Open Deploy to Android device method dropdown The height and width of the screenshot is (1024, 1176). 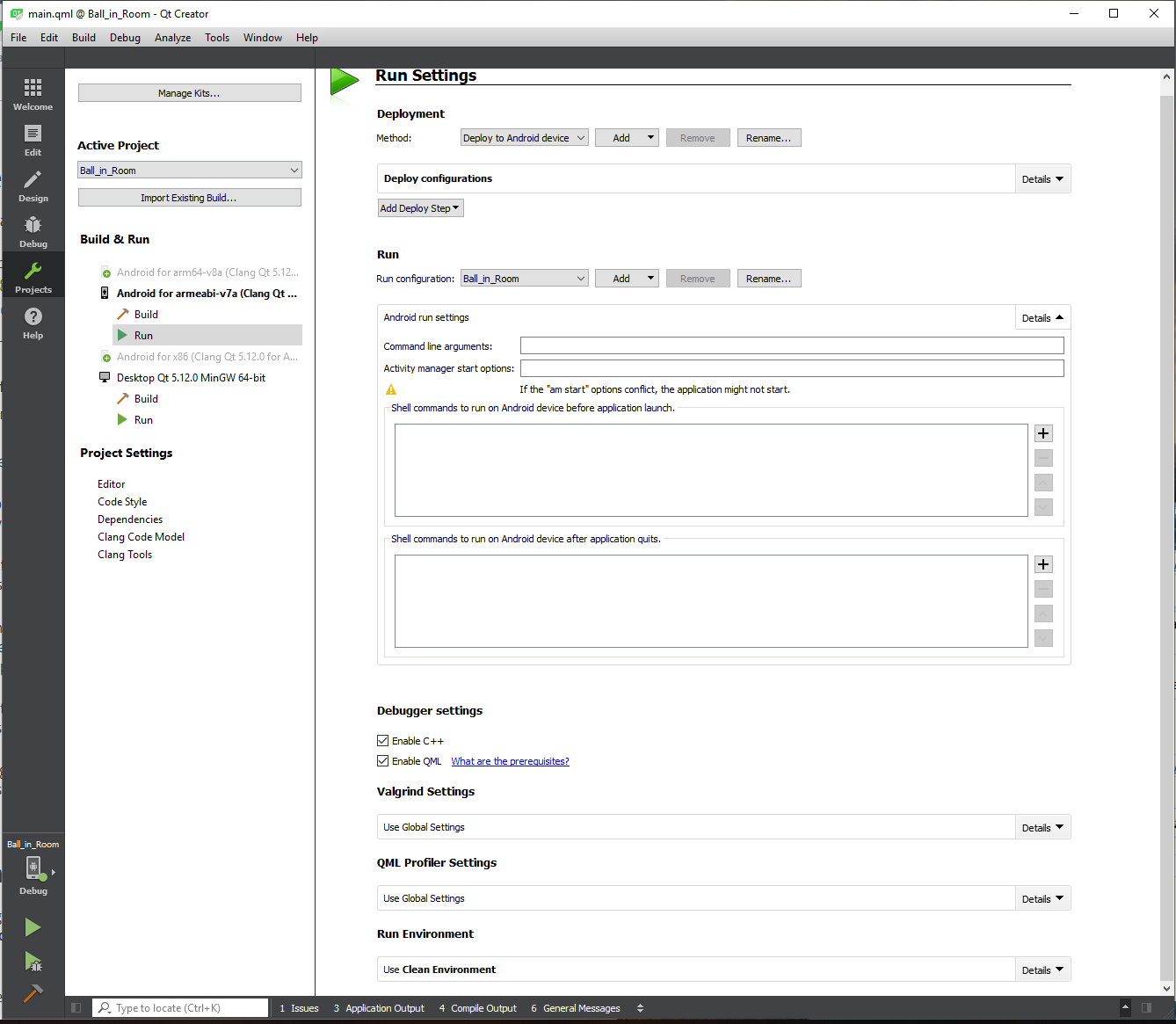point(525,138)
